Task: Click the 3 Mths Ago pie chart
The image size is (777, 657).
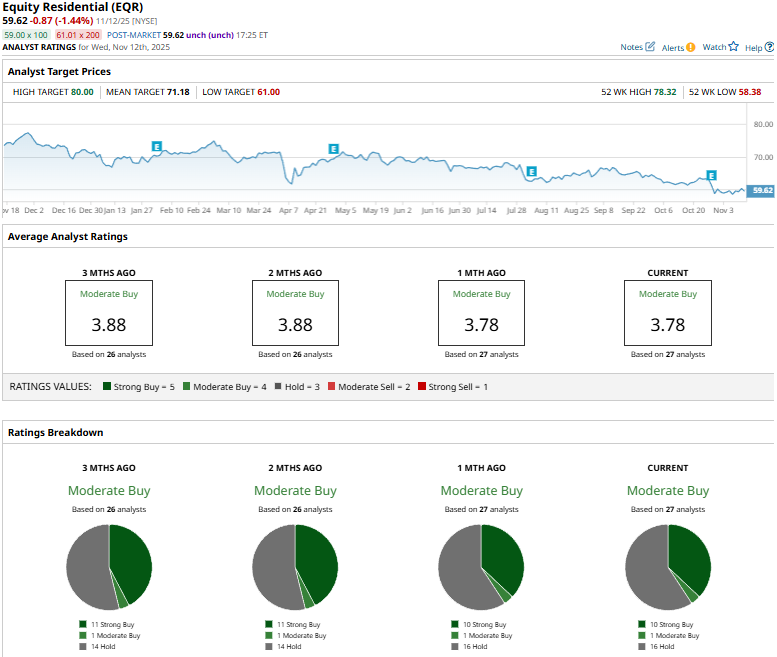Action: pyautogui.click(x=109, y=566)
